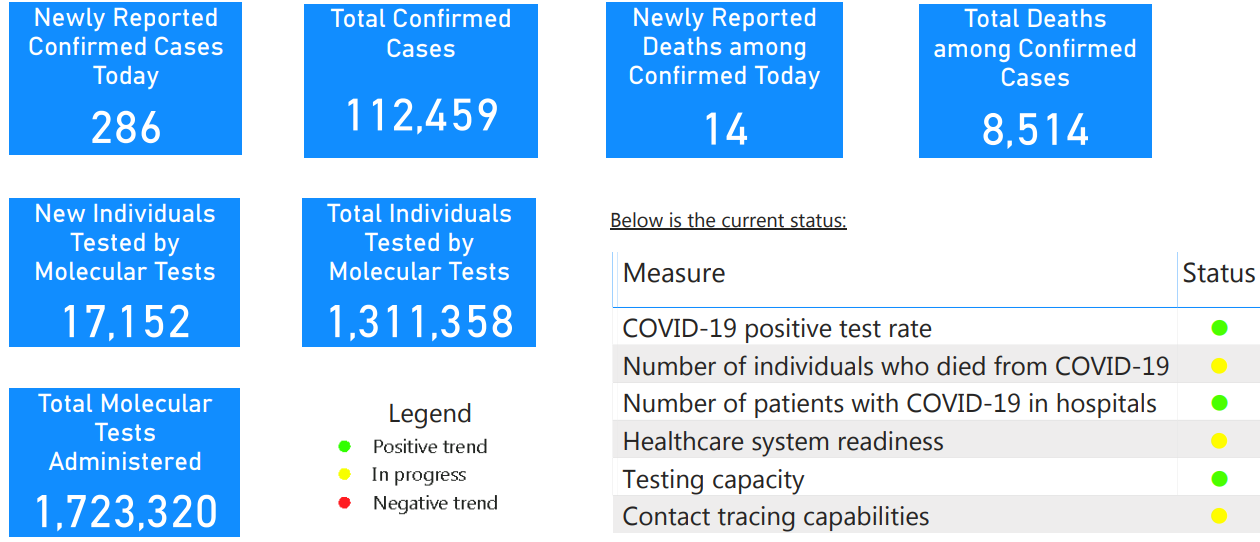Select the Testing capacity row label
This screenshot has width=1260, height=542.
[x=713, y=480]
